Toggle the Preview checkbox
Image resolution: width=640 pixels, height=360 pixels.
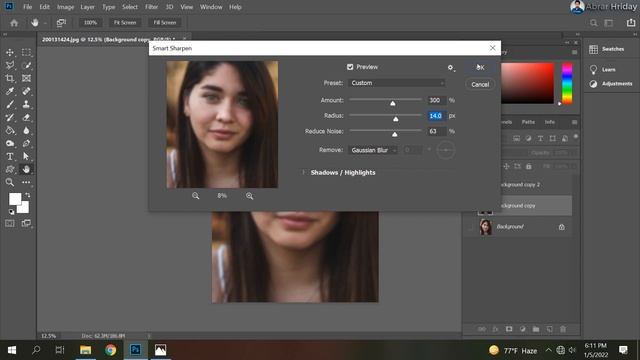click(x=350, y=67)
